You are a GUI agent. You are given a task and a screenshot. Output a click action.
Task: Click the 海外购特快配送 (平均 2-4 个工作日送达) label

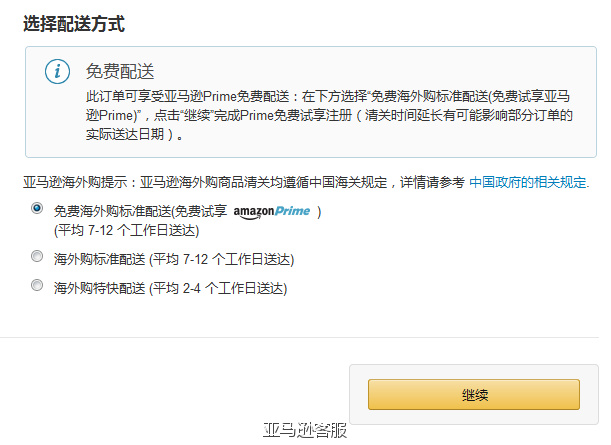[170, 288]
